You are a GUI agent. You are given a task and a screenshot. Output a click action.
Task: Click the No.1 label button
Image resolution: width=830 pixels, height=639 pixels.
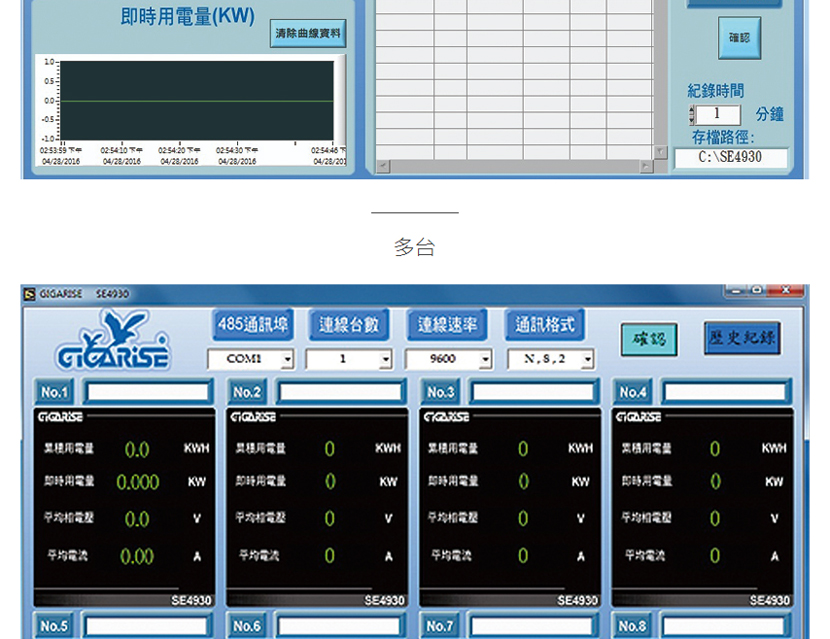(54, 392)
